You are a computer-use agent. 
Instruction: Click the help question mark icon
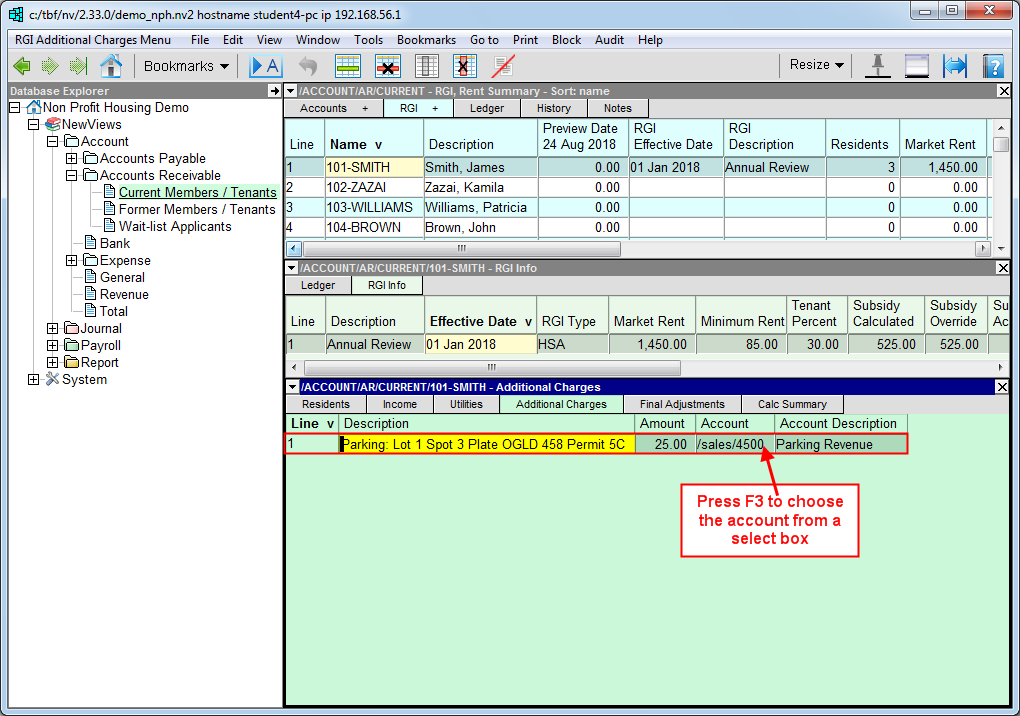tap(992, 66)
